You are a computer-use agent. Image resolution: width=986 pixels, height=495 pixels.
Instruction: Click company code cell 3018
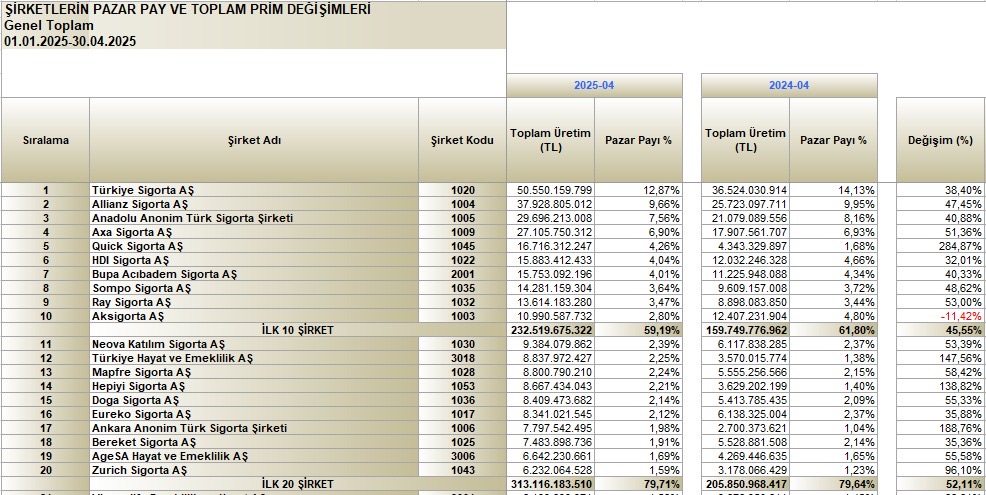pos(462,358)
